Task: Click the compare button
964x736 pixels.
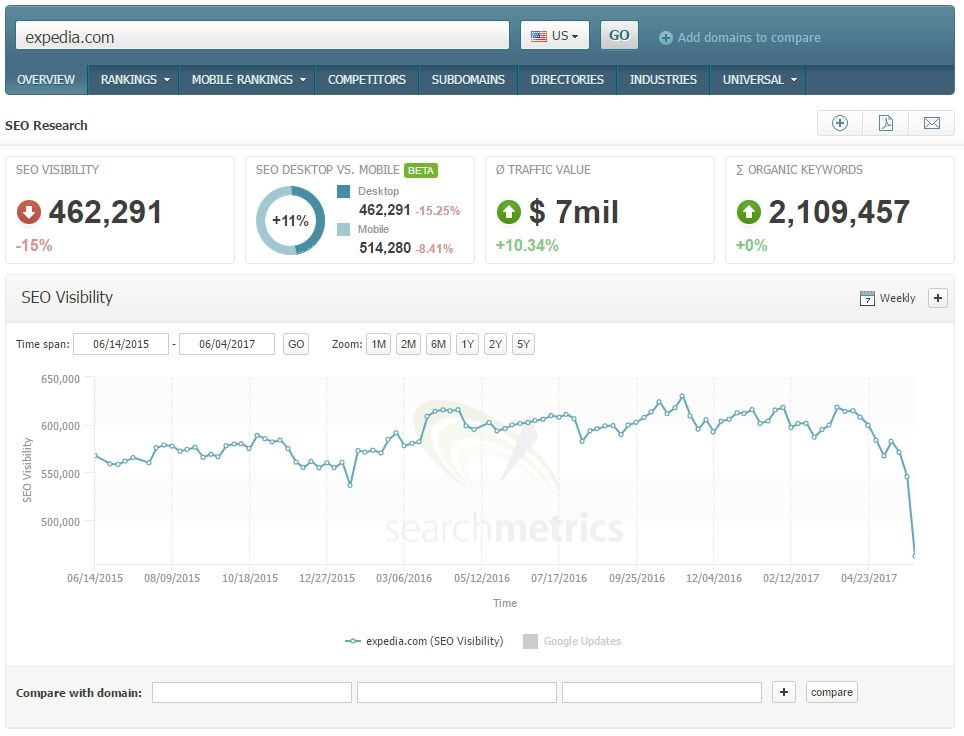Action: [832, 692]
